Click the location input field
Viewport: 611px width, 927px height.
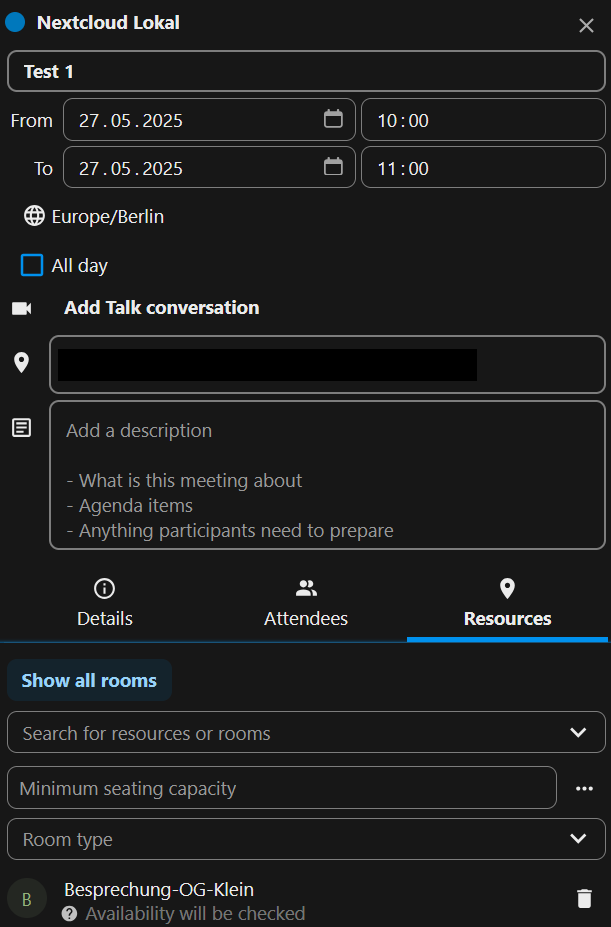[327, 364]
